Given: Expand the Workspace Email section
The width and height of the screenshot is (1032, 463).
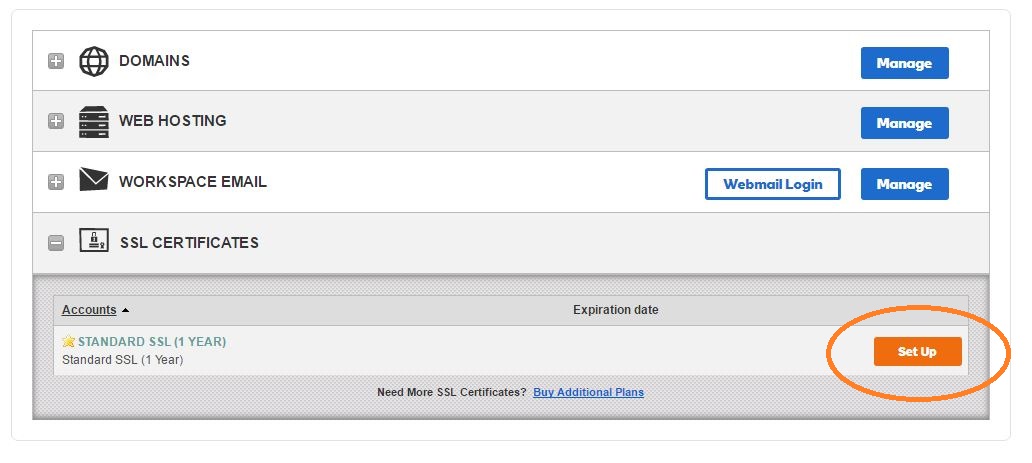Looking at the screenshot, I should pos(56,182).
